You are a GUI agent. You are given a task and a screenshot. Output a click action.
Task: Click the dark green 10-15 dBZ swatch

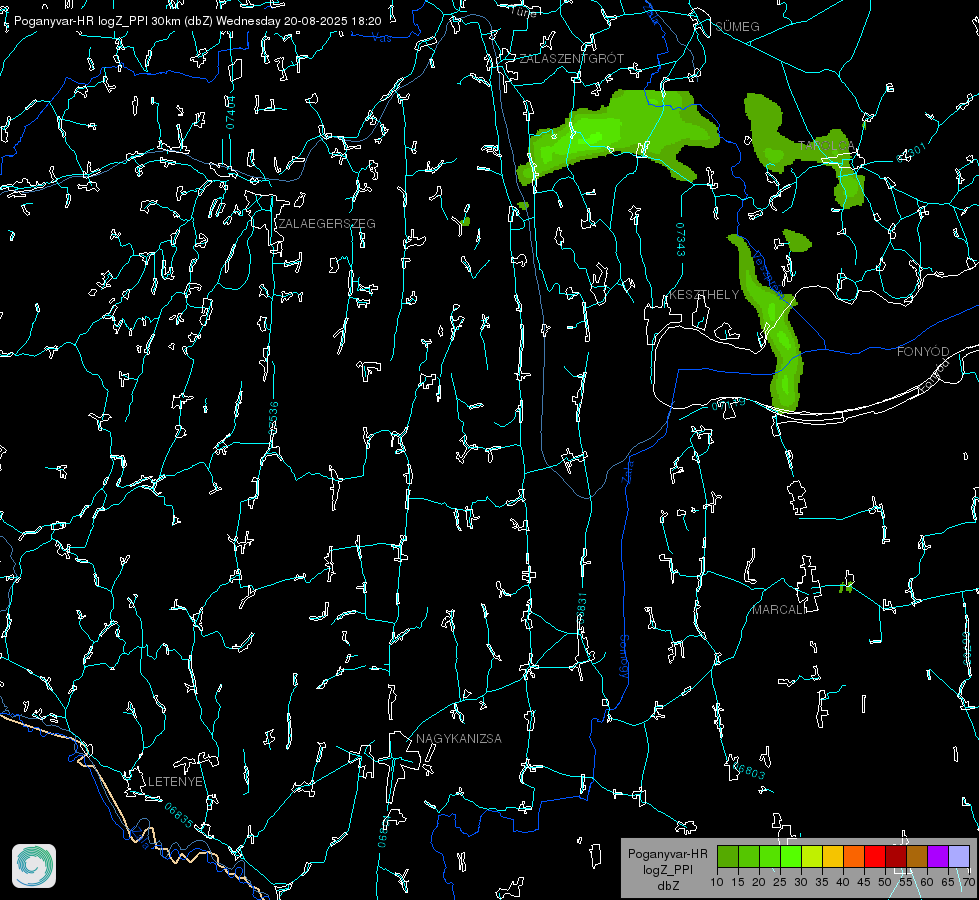[728, 856]
